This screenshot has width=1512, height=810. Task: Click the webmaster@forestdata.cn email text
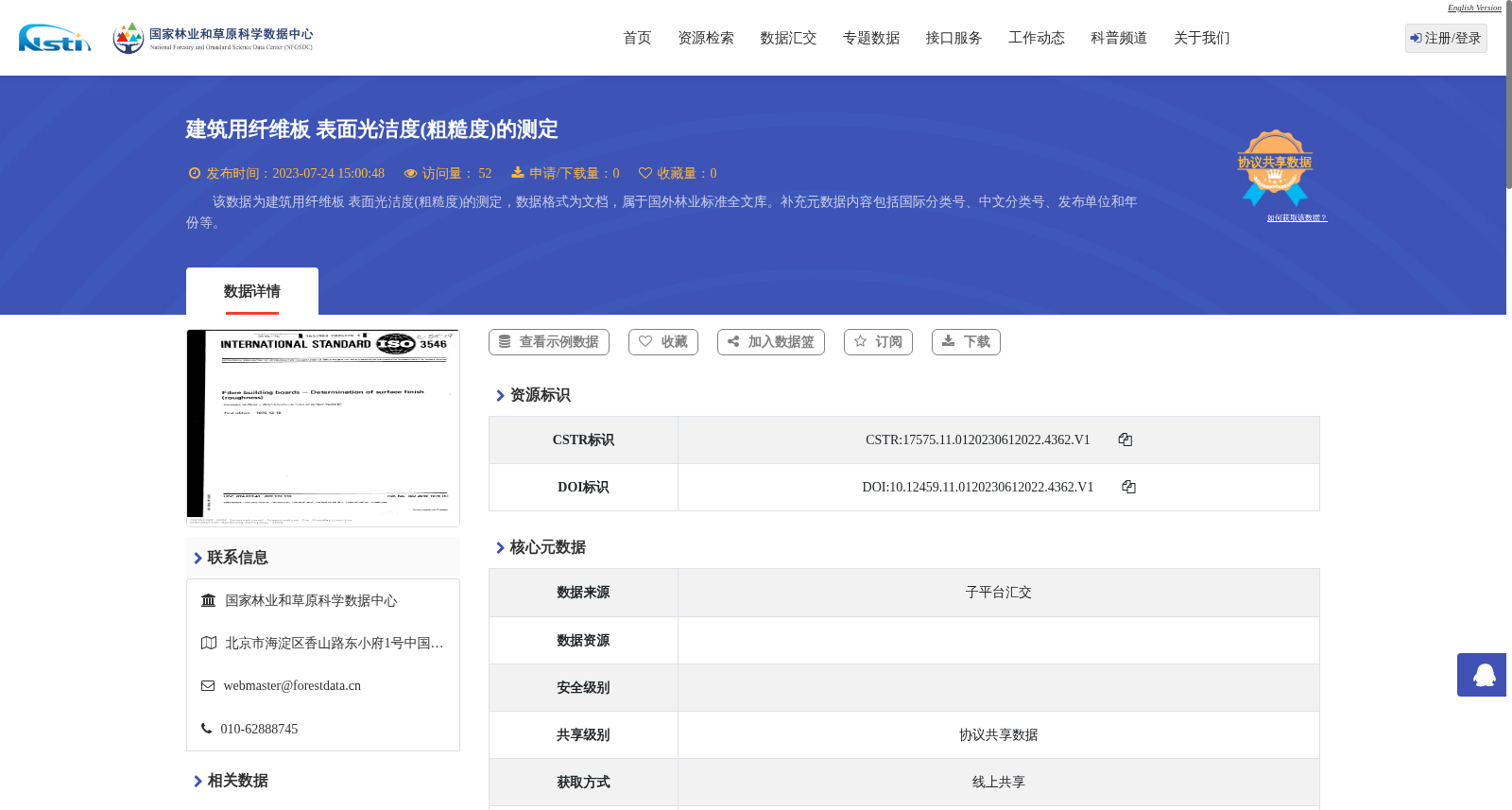[x=292, y=686]
